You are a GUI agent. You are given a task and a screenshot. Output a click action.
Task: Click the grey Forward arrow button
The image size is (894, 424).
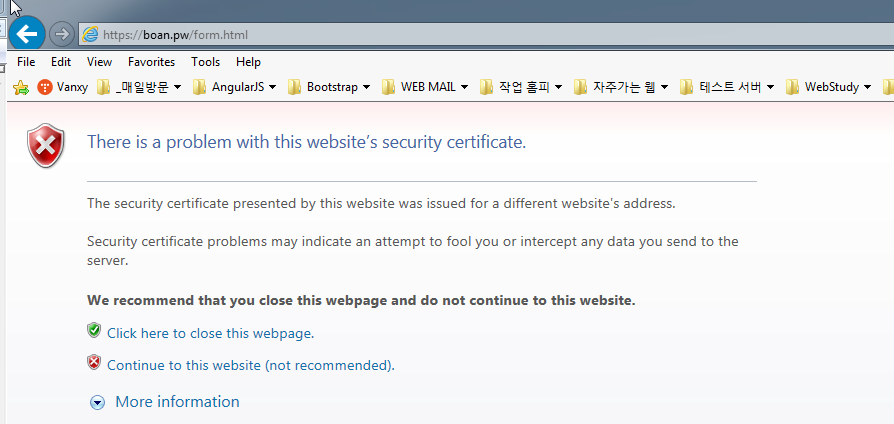point(62,34)
